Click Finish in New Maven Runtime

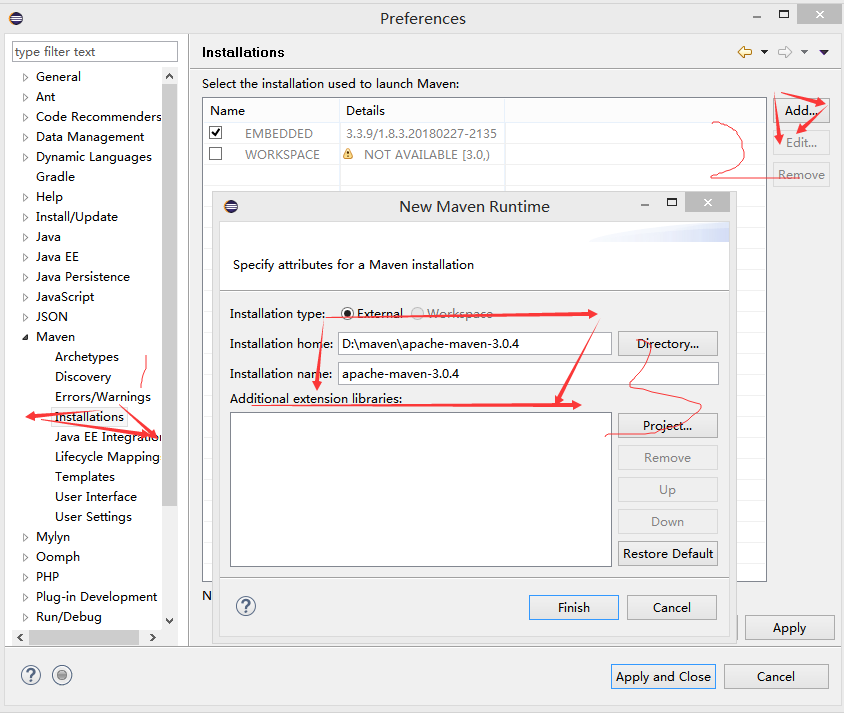(x=574, y=608)
